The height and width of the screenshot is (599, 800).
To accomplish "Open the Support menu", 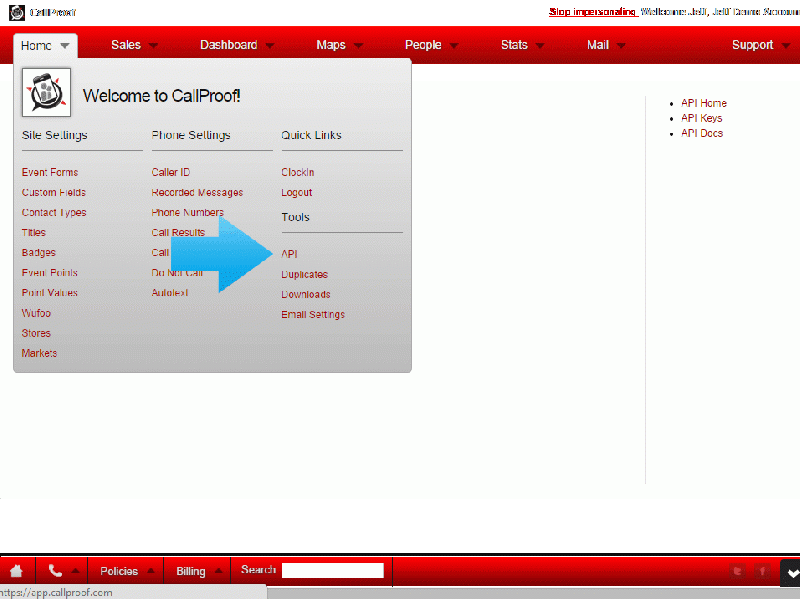I will point(759,45).
